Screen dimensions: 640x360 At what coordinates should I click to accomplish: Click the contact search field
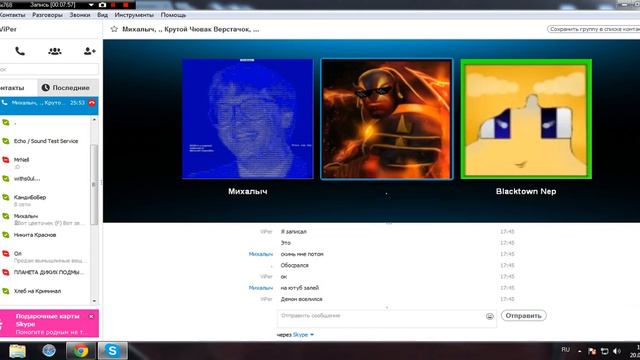(x=49, y=69)
